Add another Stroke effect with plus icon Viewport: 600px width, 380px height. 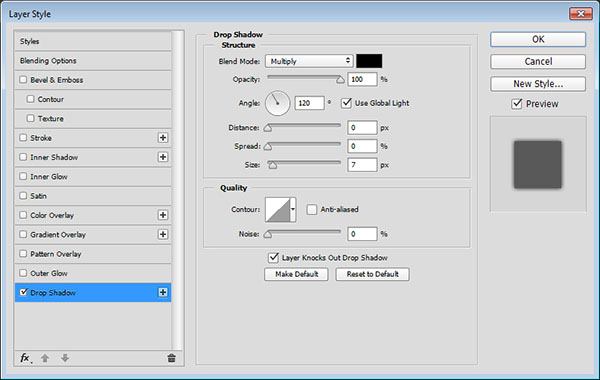[163, 138]
